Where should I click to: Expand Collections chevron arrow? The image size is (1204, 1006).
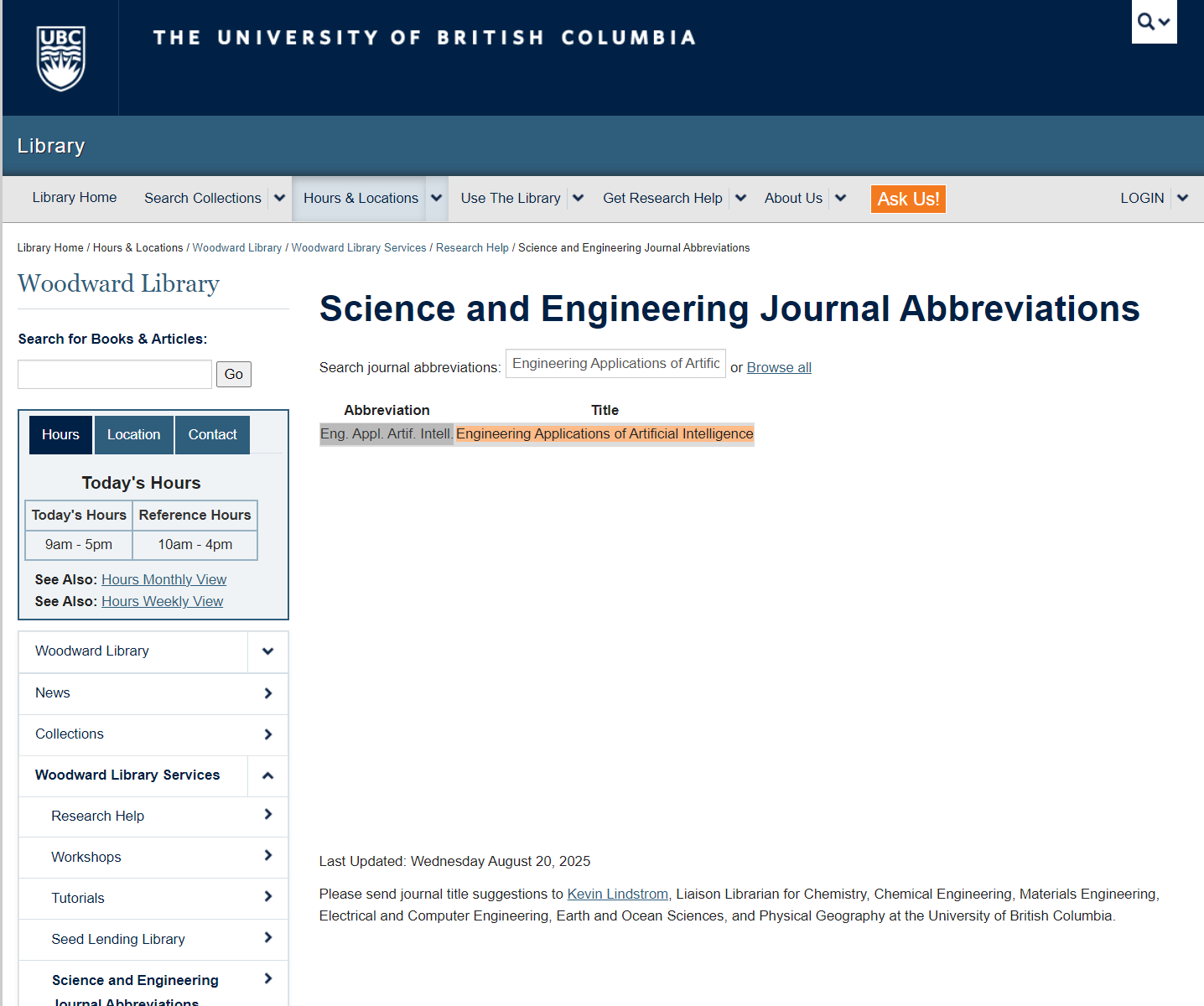tap(267, 734)
